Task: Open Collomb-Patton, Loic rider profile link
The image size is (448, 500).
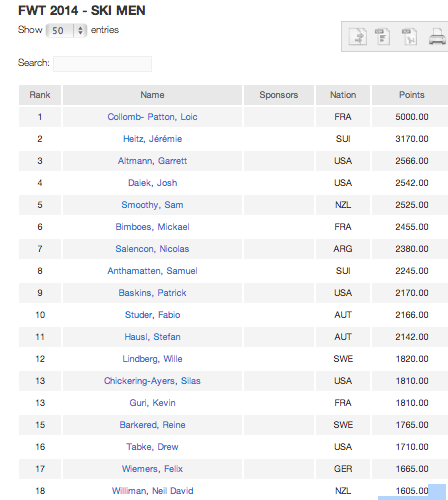Action: [152, 117]
